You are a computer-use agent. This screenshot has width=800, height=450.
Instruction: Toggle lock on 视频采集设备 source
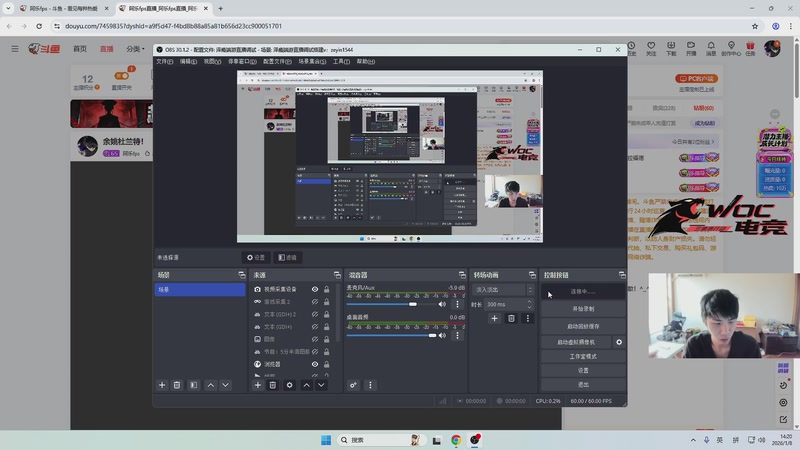pyautogui.click(x=327, y=289)
